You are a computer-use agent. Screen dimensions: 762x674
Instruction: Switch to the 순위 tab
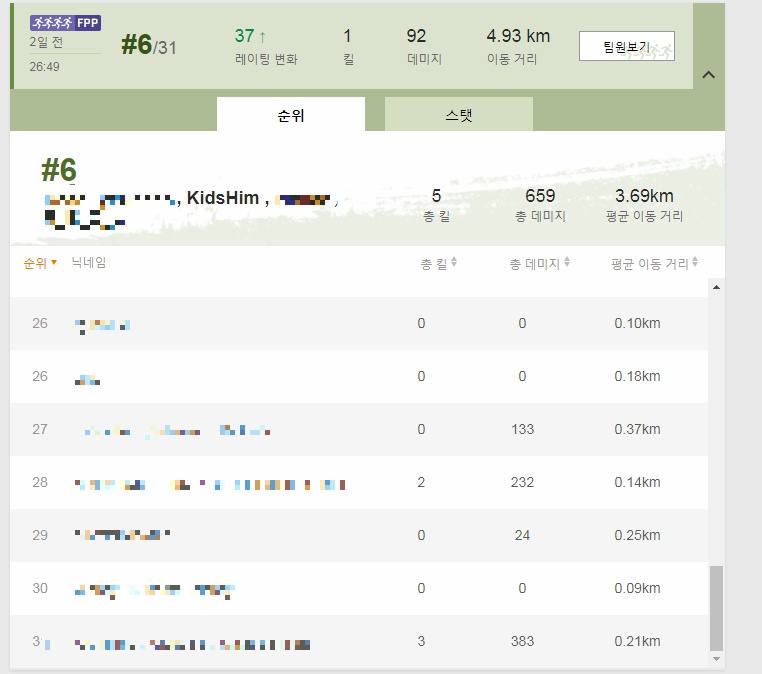coord(291,115)
